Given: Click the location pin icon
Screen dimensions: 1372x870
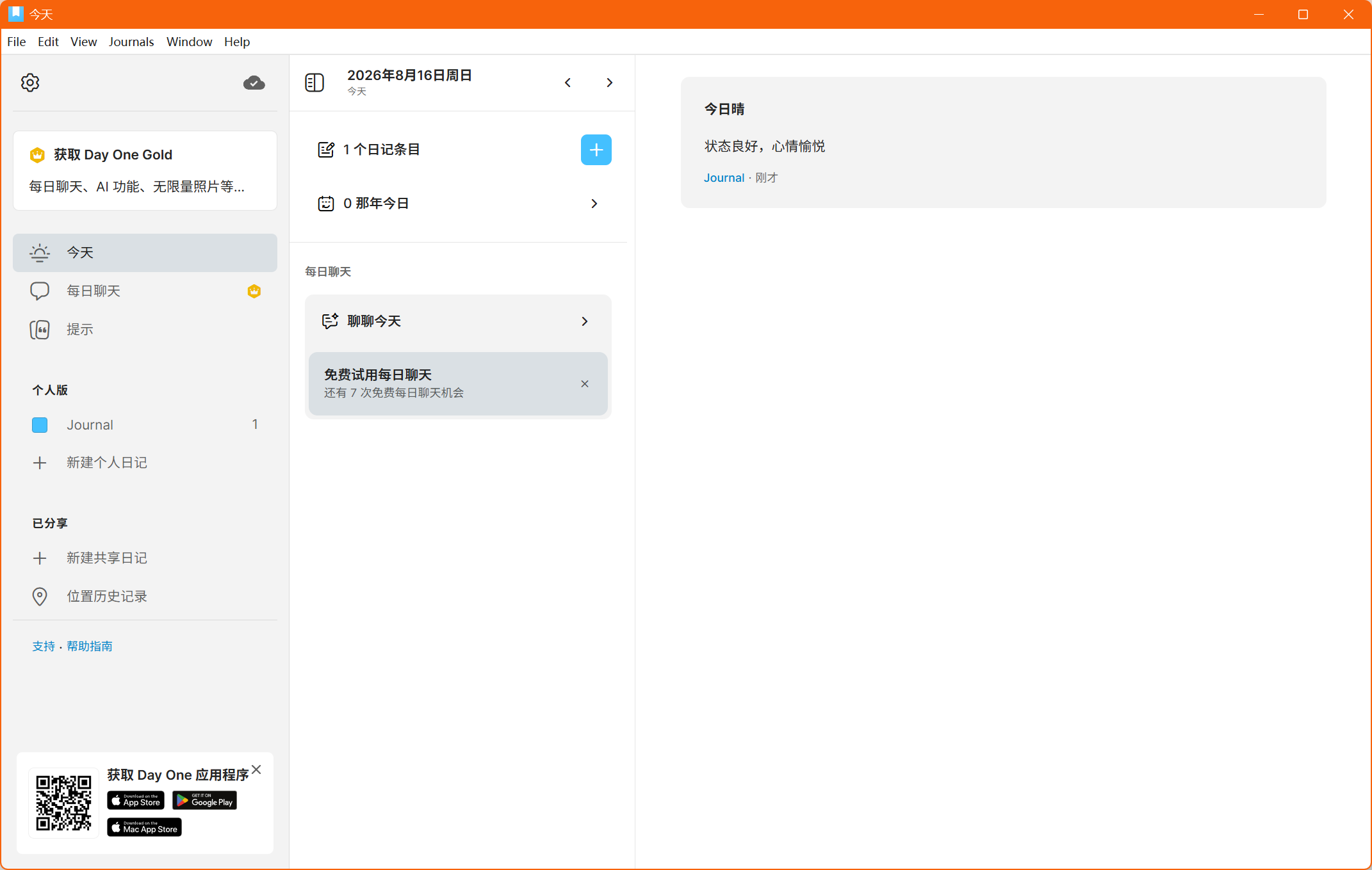Looking at the screenshot, I should point(40,596).
